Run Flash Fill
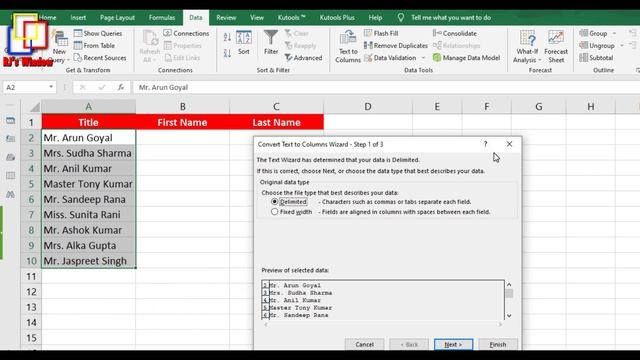 coord(381,33)
